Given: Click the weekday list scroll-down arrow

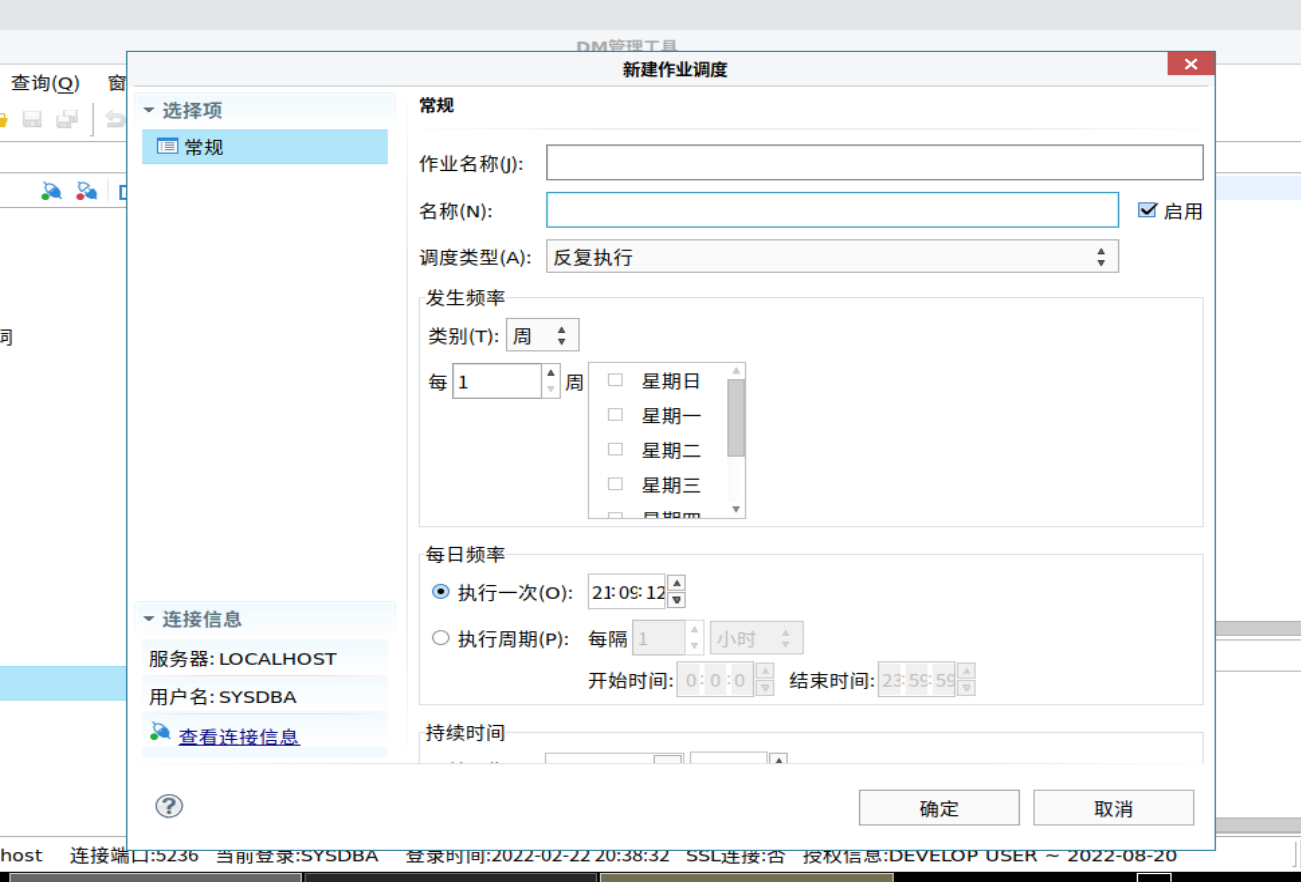Looking at the screenshot, I should point(736,509).
